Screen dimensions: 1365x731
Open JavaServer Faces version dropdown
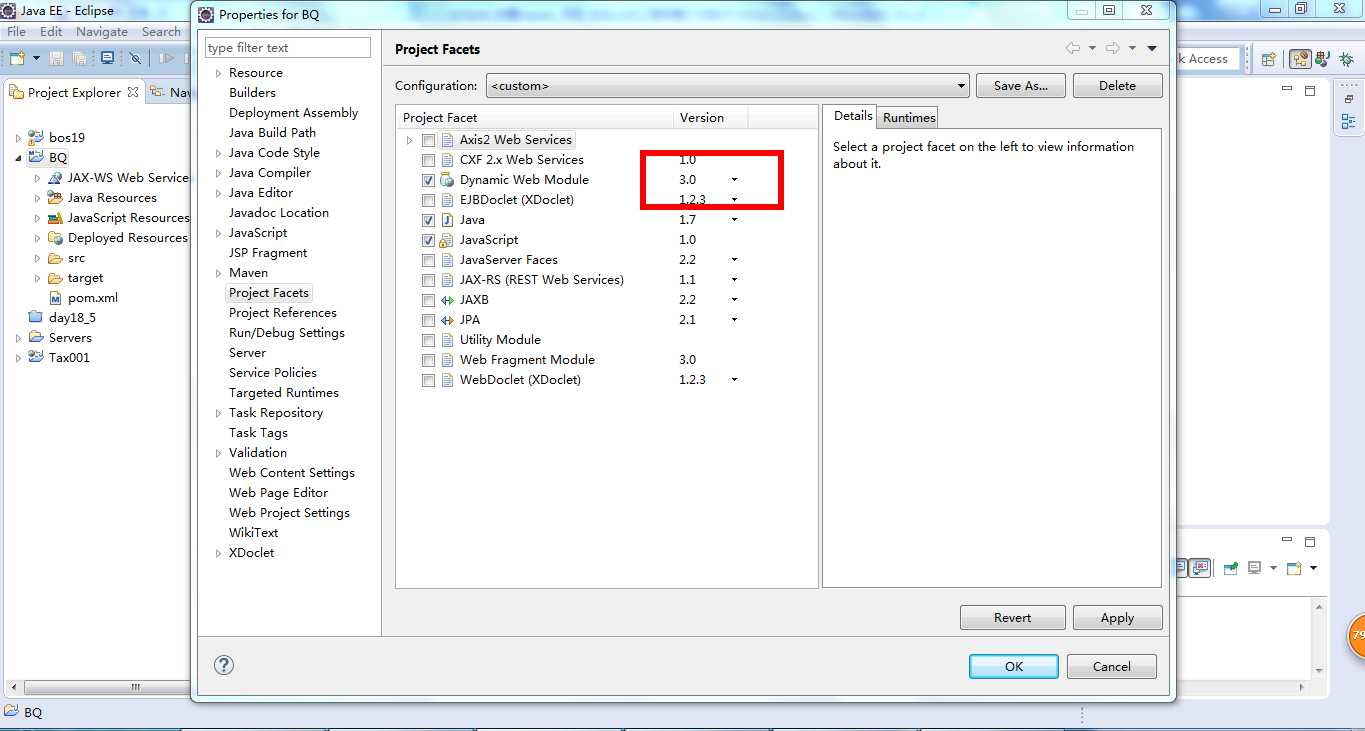click(x=734, y=260)
